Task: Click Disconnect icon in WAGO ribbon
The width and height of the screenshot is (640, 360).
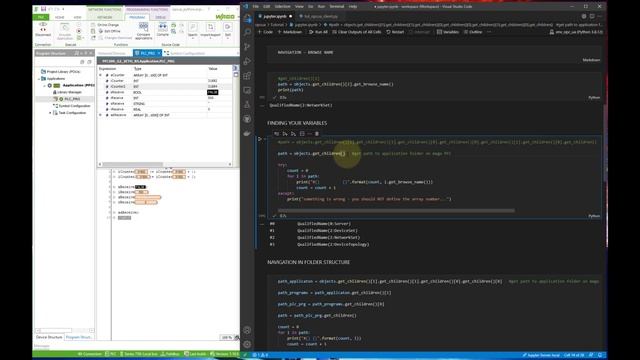Action: (43, 29)
